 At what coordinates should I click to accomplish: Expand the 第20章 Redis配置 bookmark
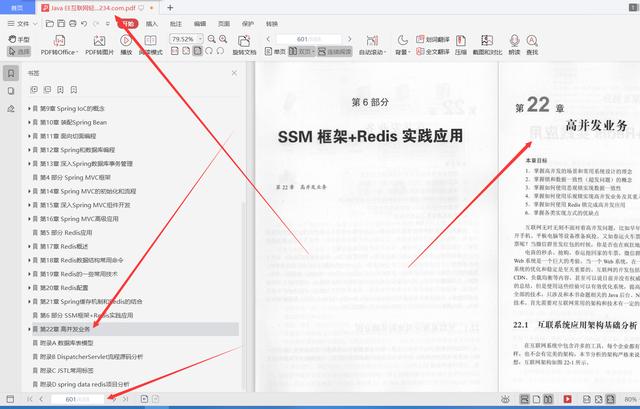(x=29, y=288)
